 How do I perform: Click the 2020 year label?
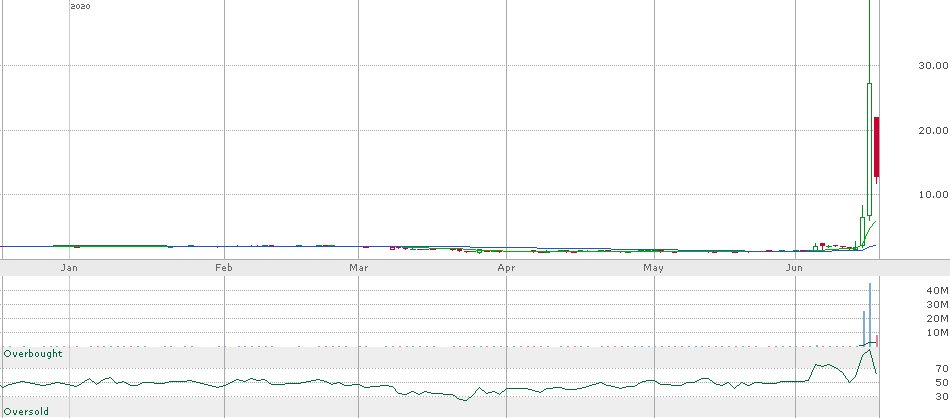[x=81, y=7]
